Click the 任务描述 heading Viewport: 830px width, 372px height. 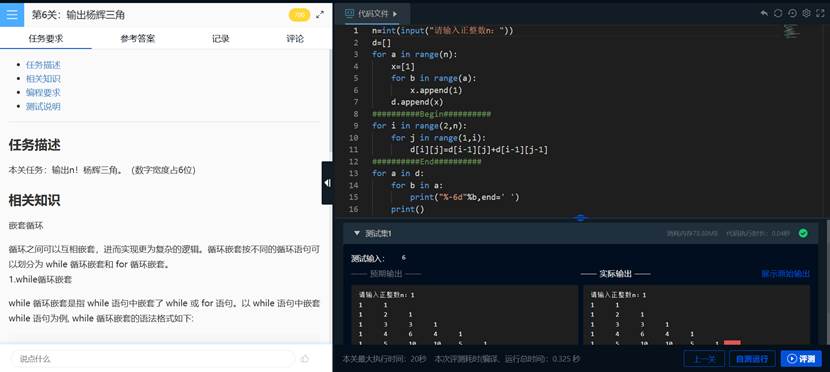[34, 145]
